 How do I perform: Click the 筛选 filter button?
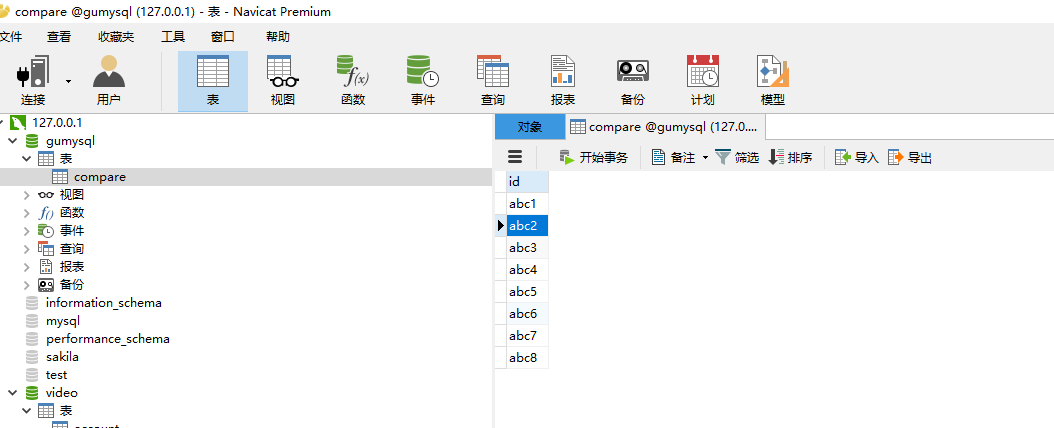[x=737, y=157]
